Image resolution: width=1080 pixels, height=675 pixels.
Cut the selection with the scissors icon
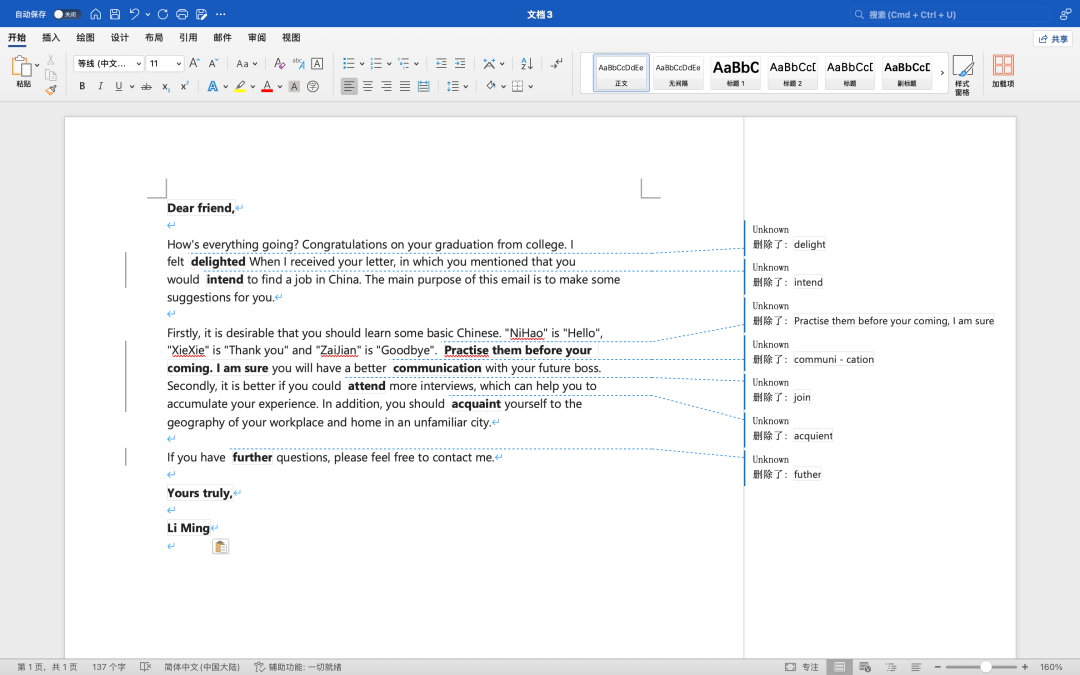50,61
